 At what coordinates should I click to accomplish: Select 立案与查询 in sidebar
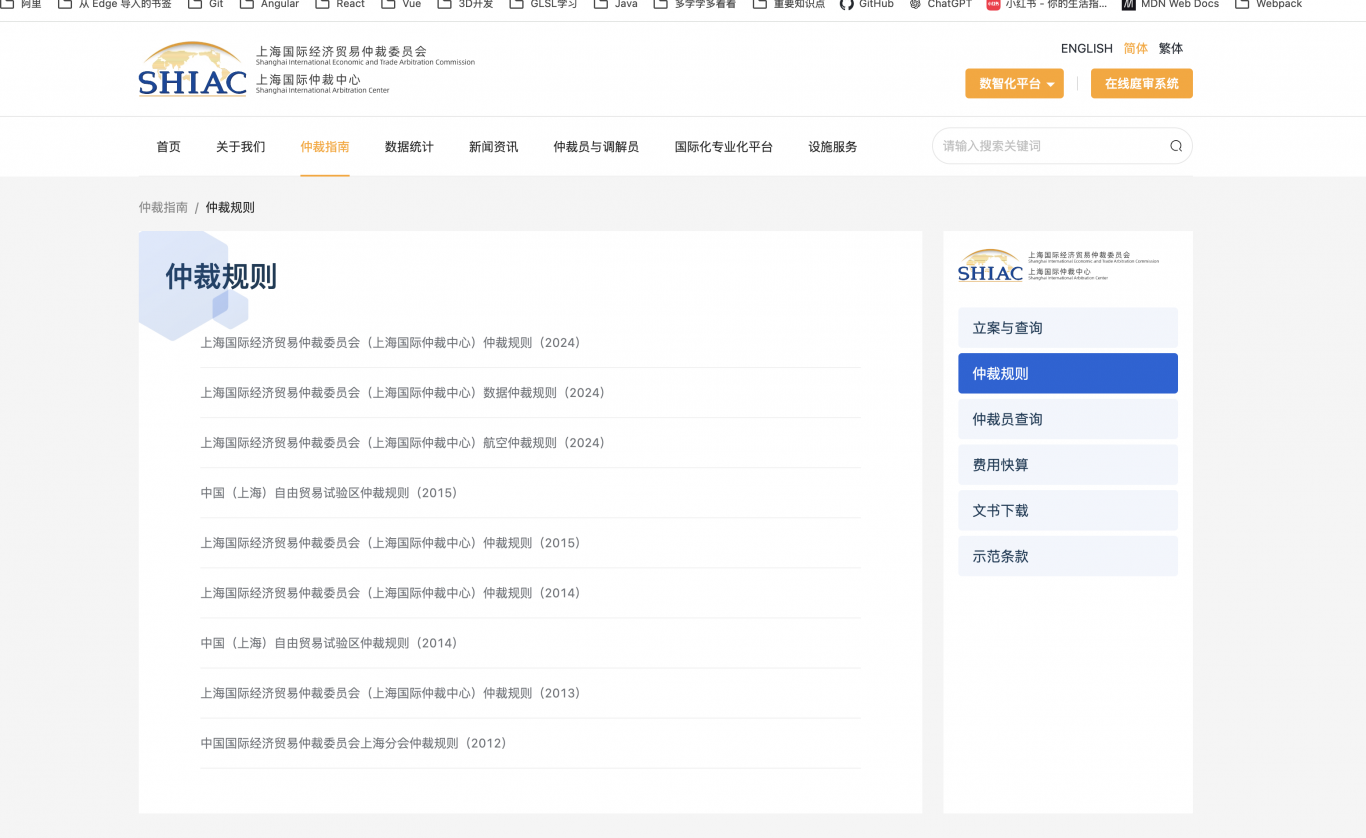(1068, 328)
